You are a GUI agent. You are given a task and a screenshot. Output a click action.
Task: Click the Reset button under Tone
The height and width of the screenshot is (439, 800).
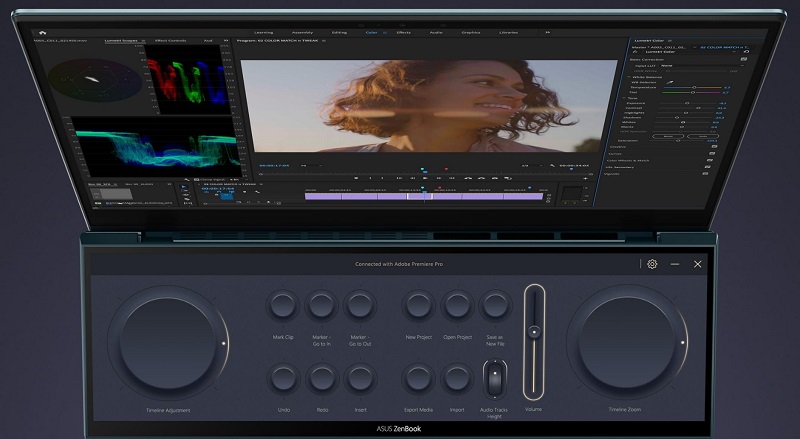click(668, 136)
